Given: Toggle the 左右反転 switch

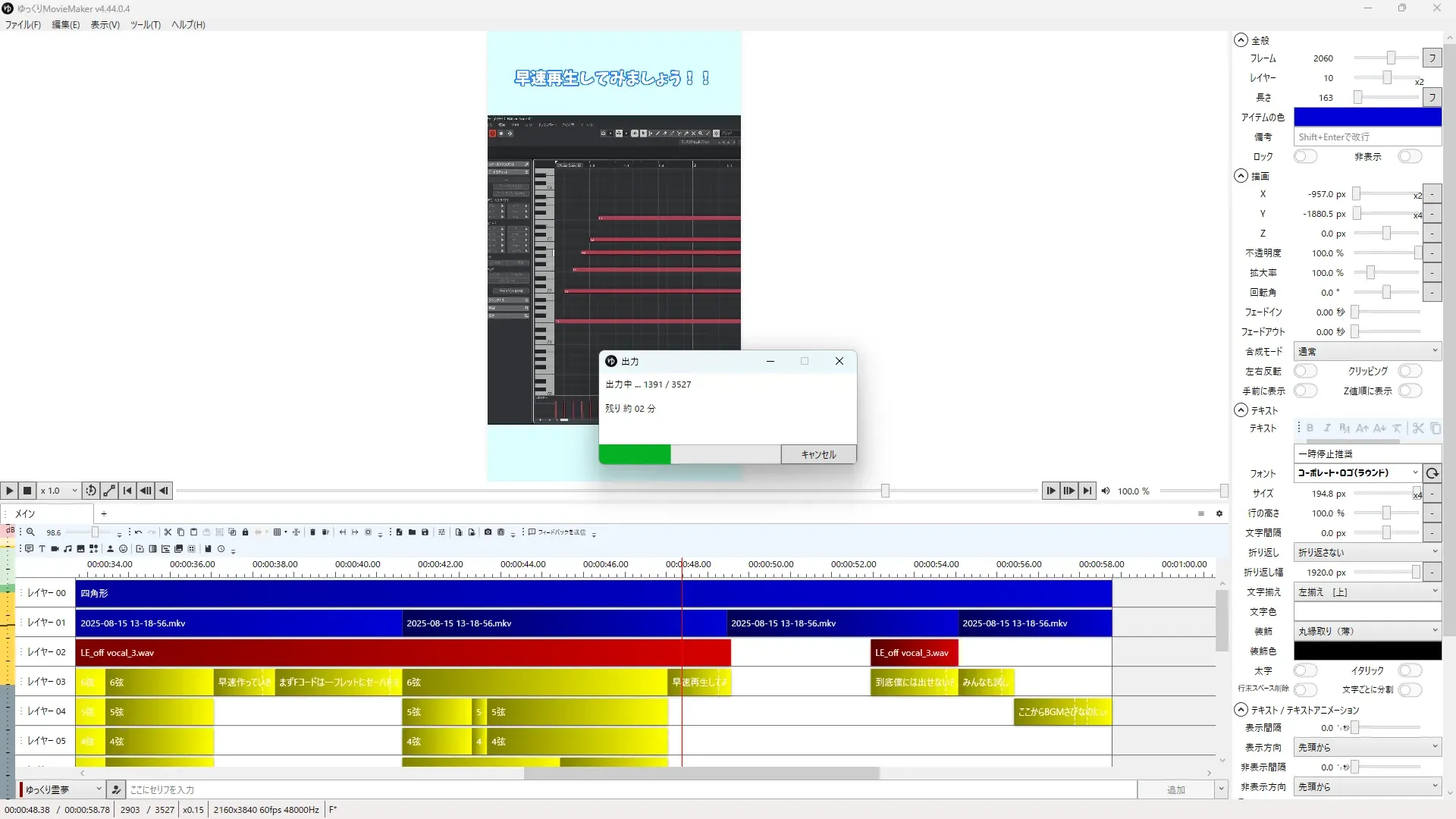Looking at the screenshot, I should pos(1304,371).
